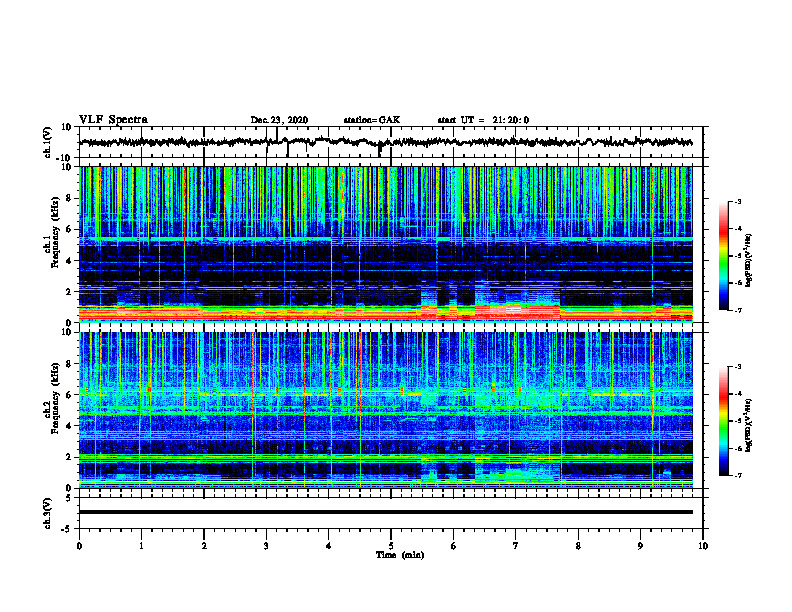Click the ch.1 spectrogram color bar
The height and width of the screenshot is (612, 792).
point(724,255)
